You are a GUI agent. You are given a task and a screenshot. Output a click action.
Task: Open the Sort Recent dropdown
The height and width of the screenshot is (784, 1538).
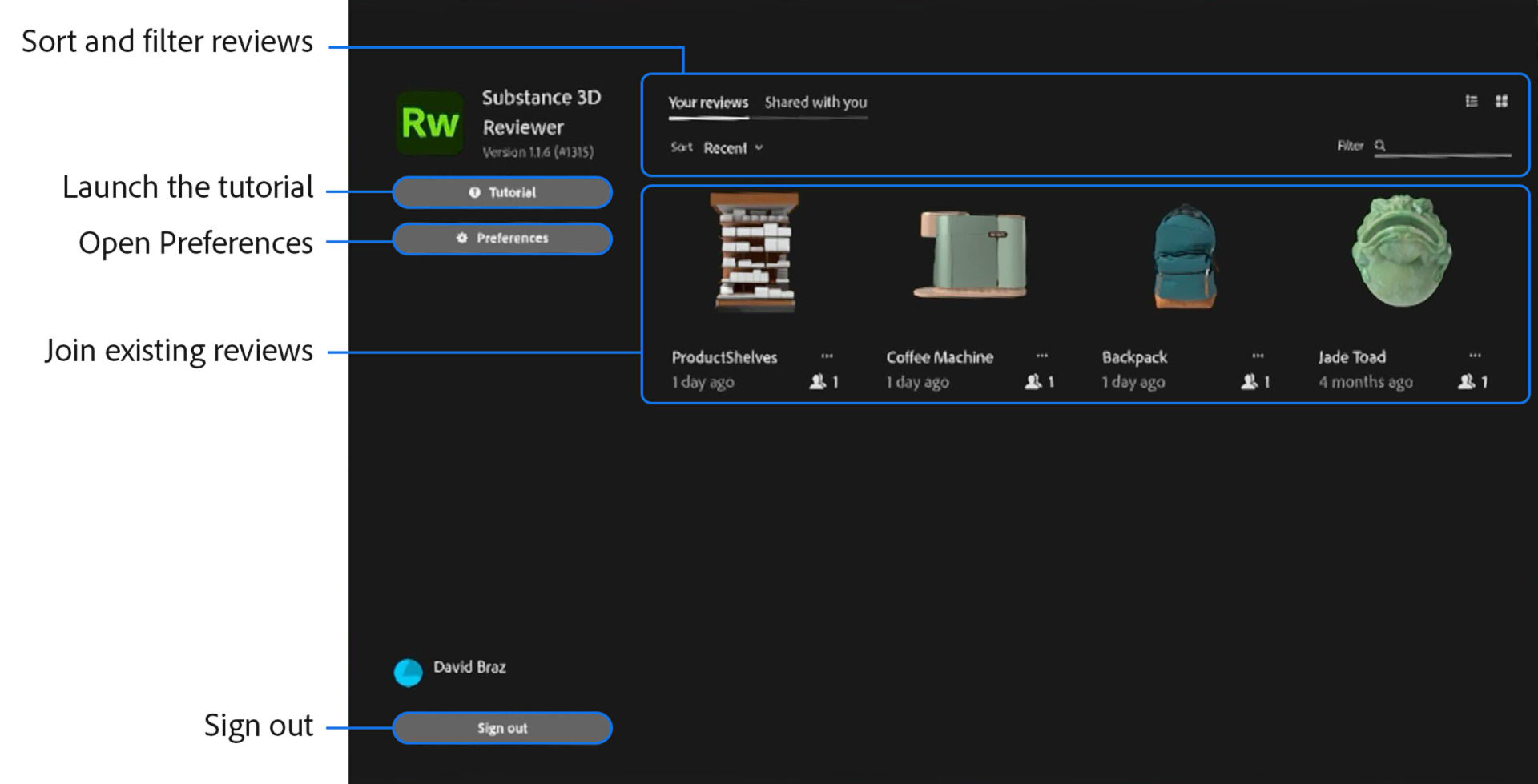[733, 148]
